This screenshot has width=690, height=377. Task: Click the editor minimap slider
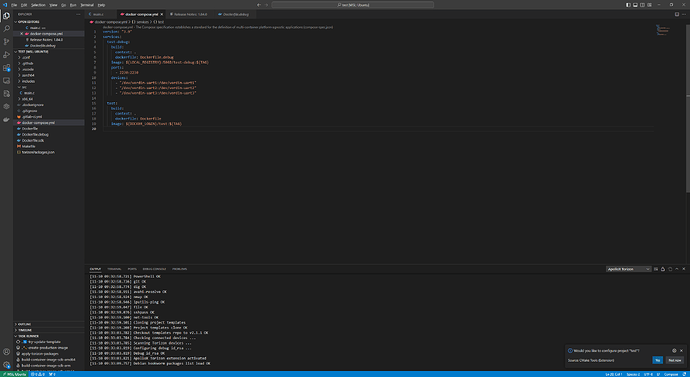click(x=669, y=30)
